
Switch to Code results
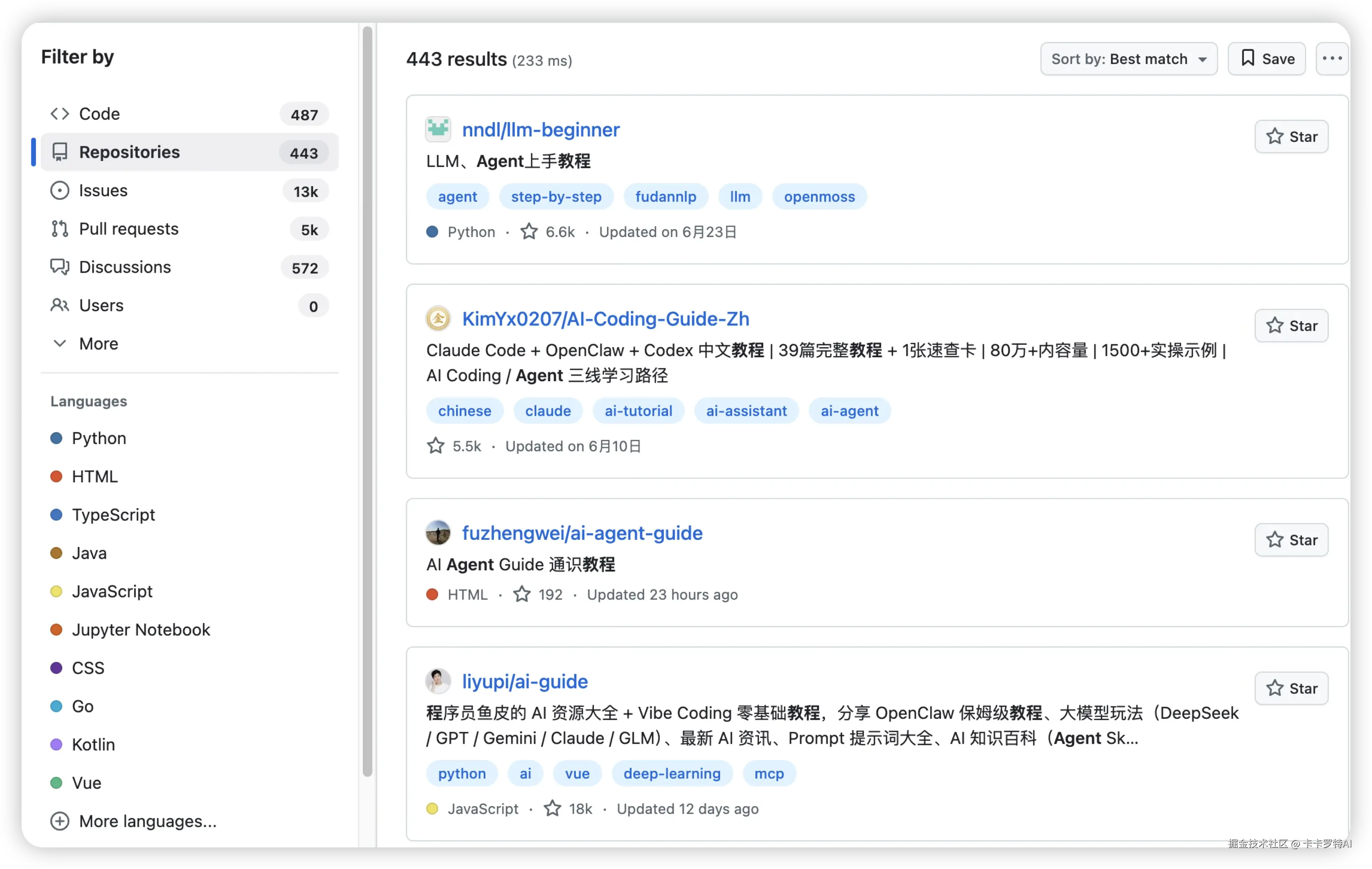coord(190,114)
